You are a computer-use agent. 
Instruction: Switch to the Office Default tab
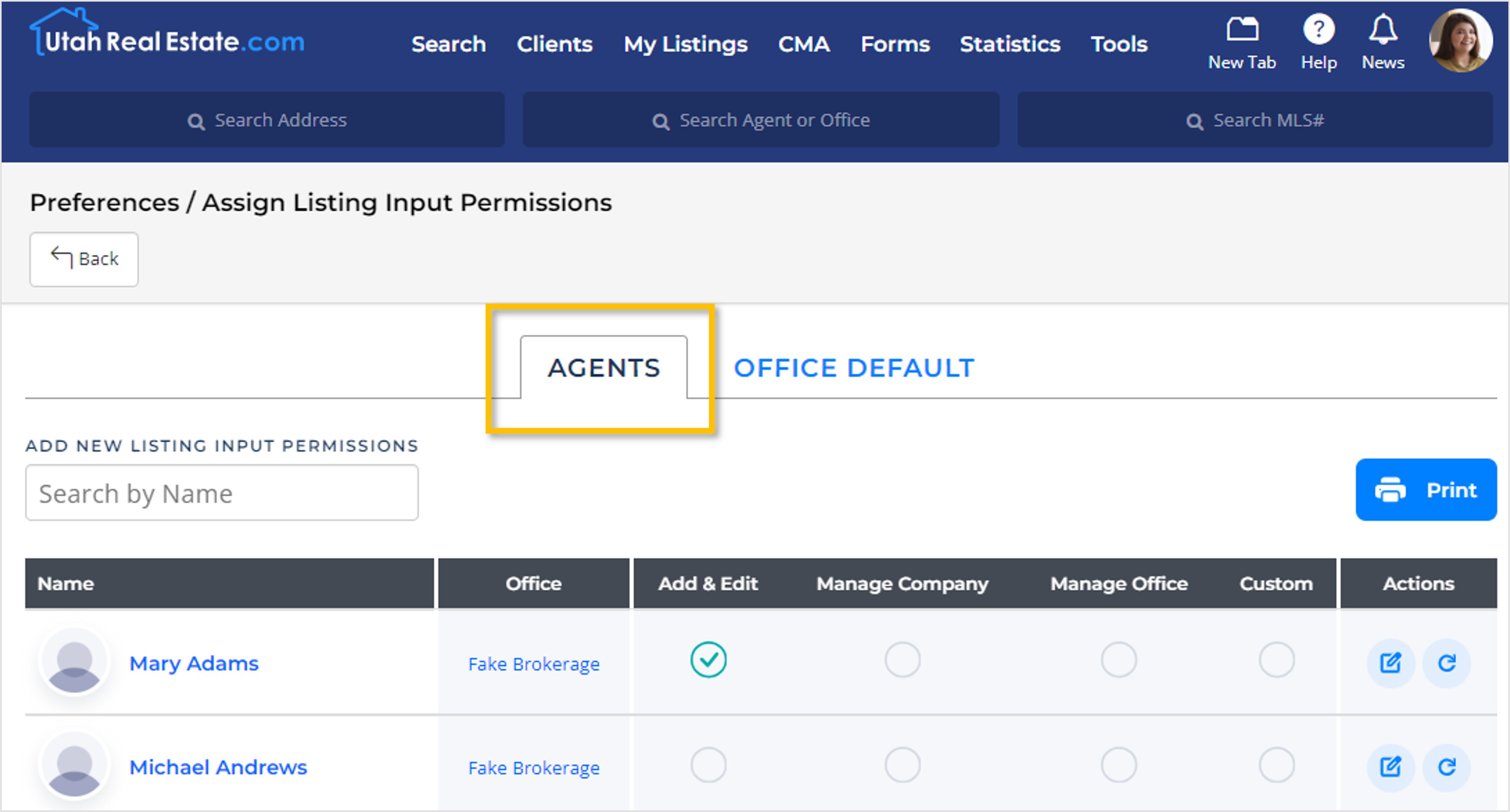tap(854, 368)
